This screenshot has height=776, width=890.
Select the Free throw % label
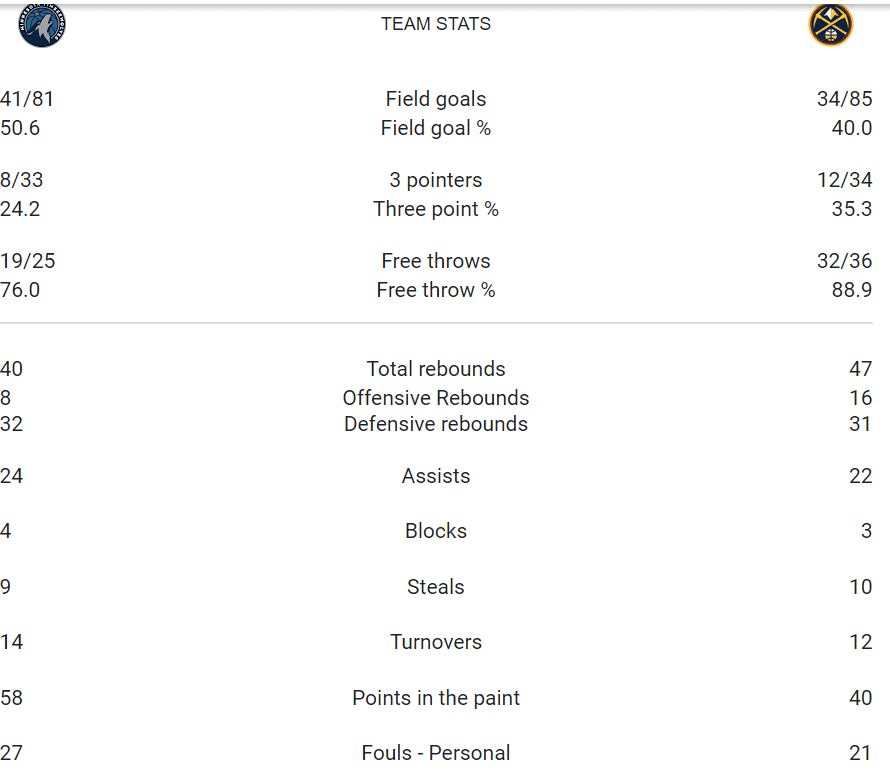436,290
